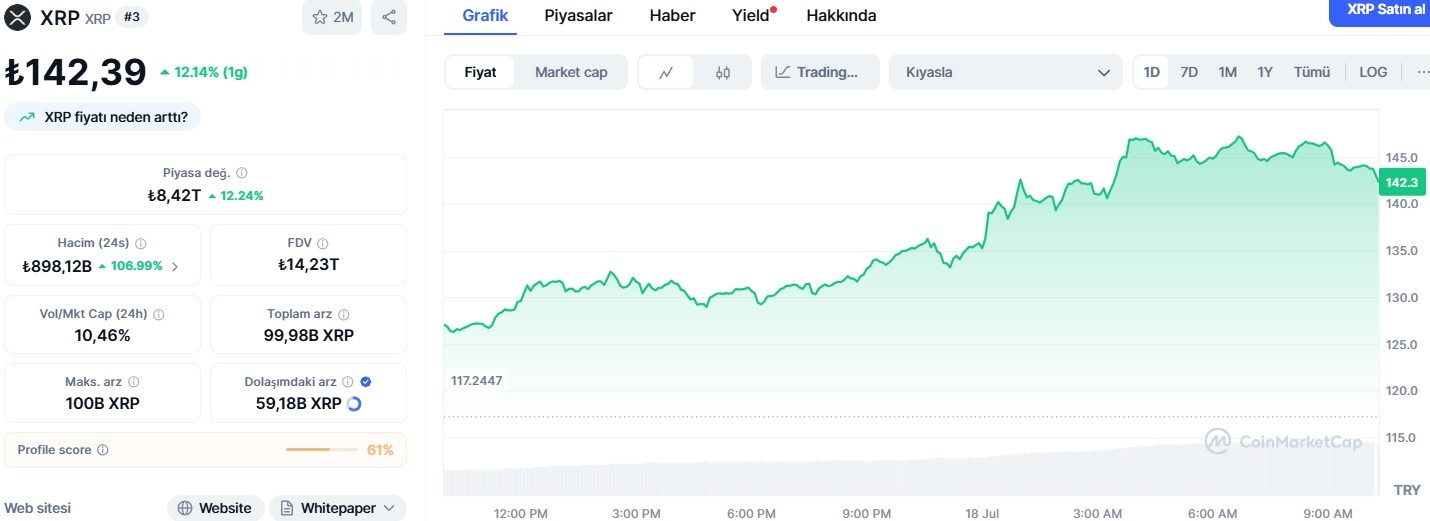Click the ₺898,12B volume value
This screenshot has width=1430, height=521.
coord(57,266)
